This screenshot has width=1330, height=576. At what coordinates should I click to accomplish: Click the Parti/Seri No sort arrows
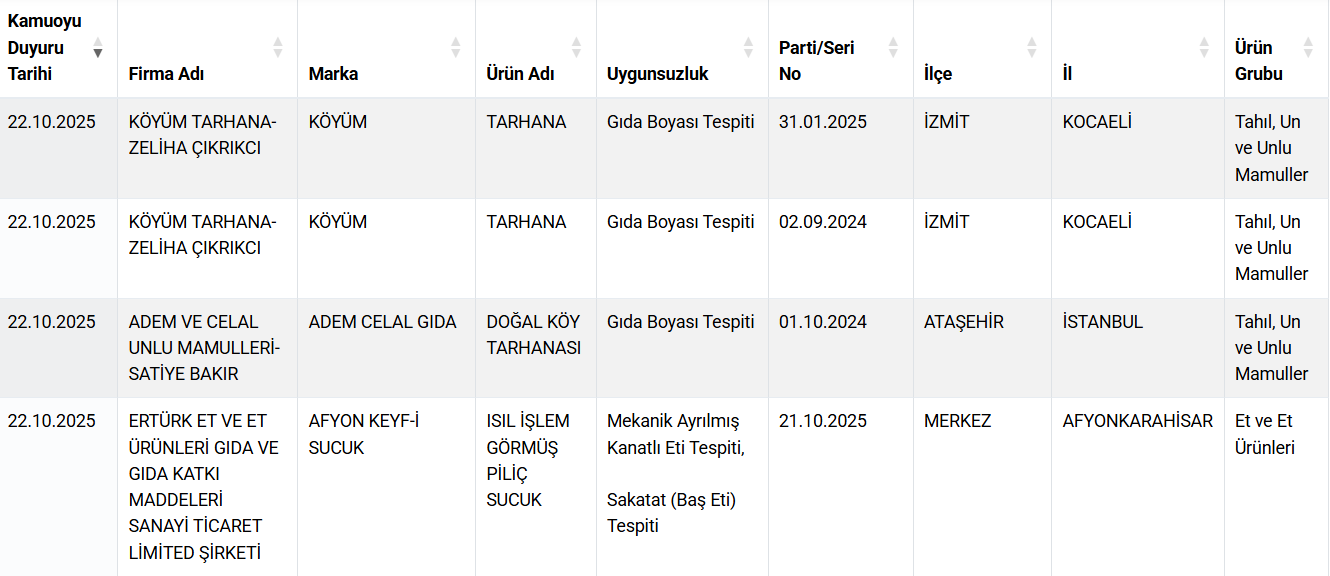point(893,47)
